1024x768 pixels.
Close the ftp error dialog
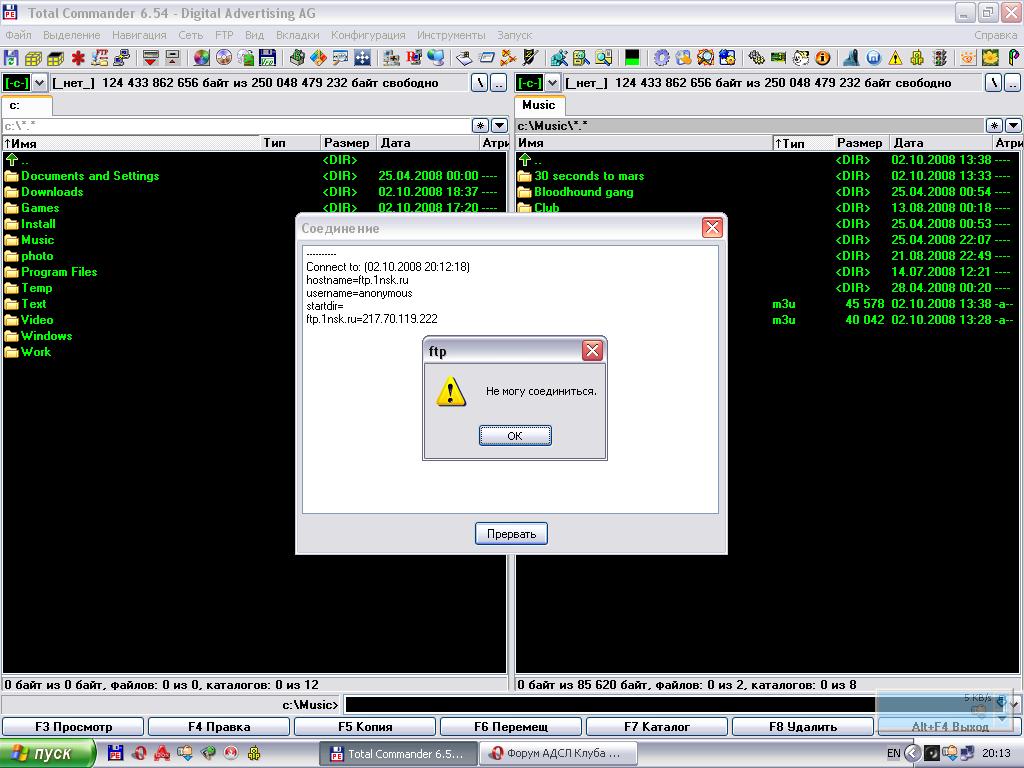coord(592,351)
